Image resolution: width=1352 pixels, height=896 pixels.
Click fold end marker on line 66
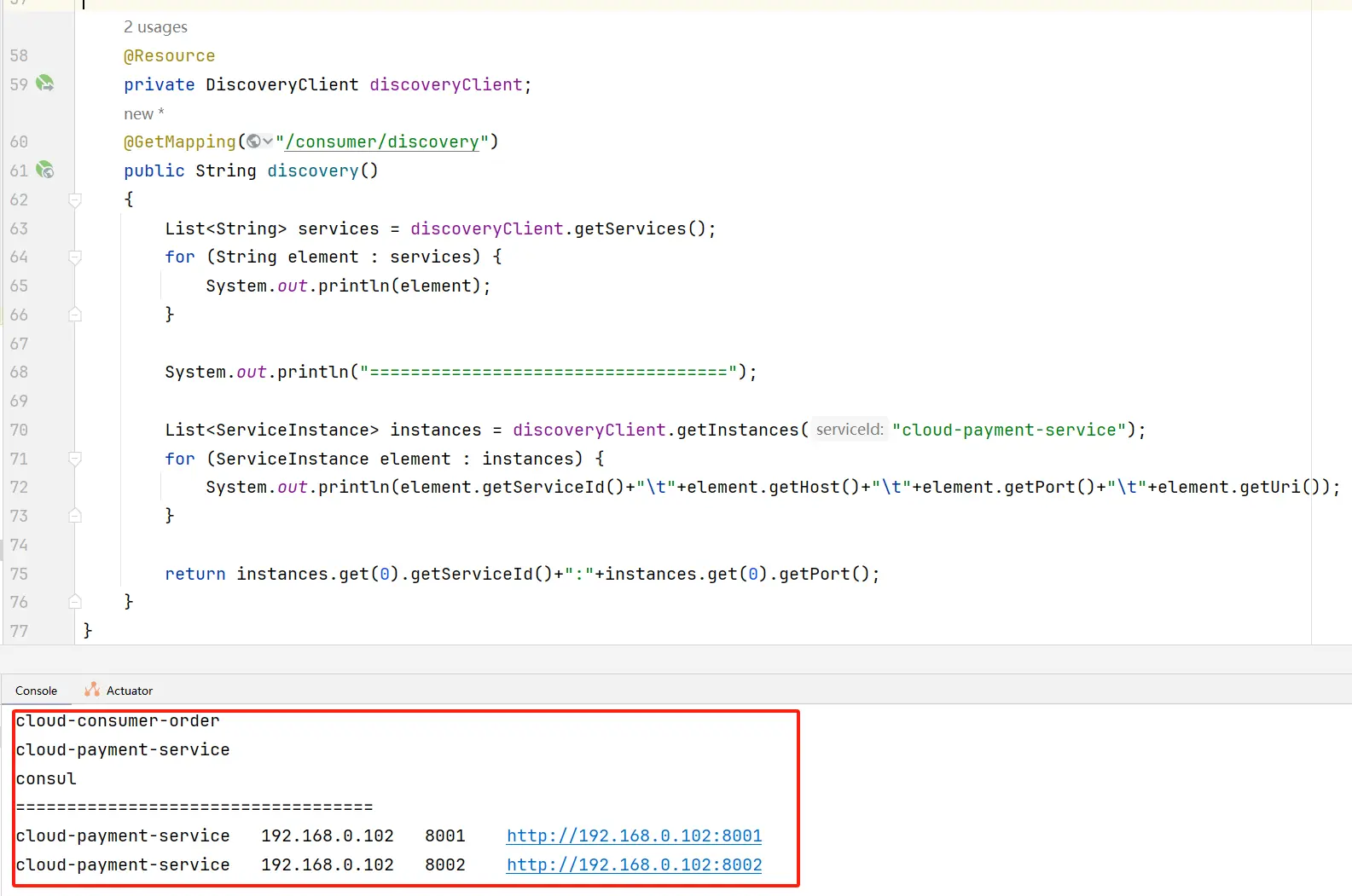pos(75,315)
